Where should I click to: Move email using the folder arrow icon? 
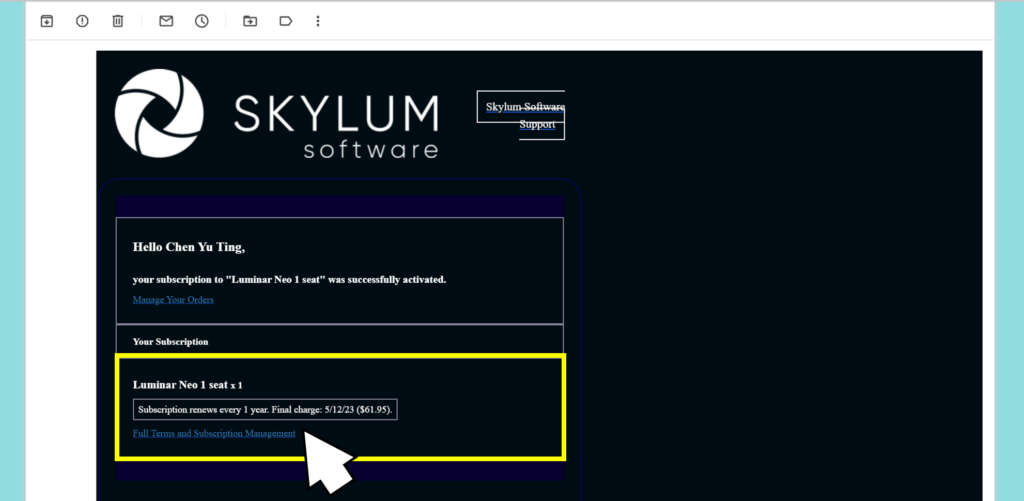pos(250,22)
